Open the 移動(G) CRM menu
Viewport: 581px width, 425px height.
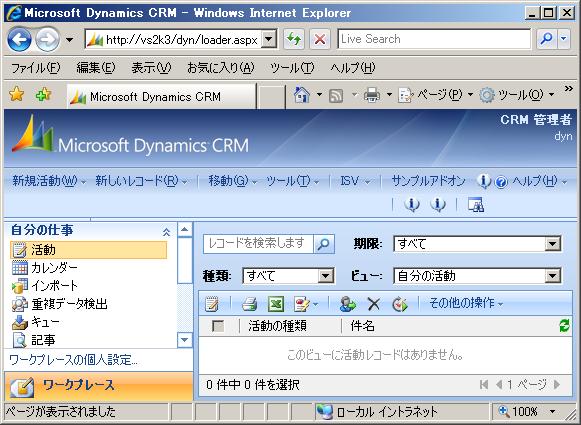232,181
